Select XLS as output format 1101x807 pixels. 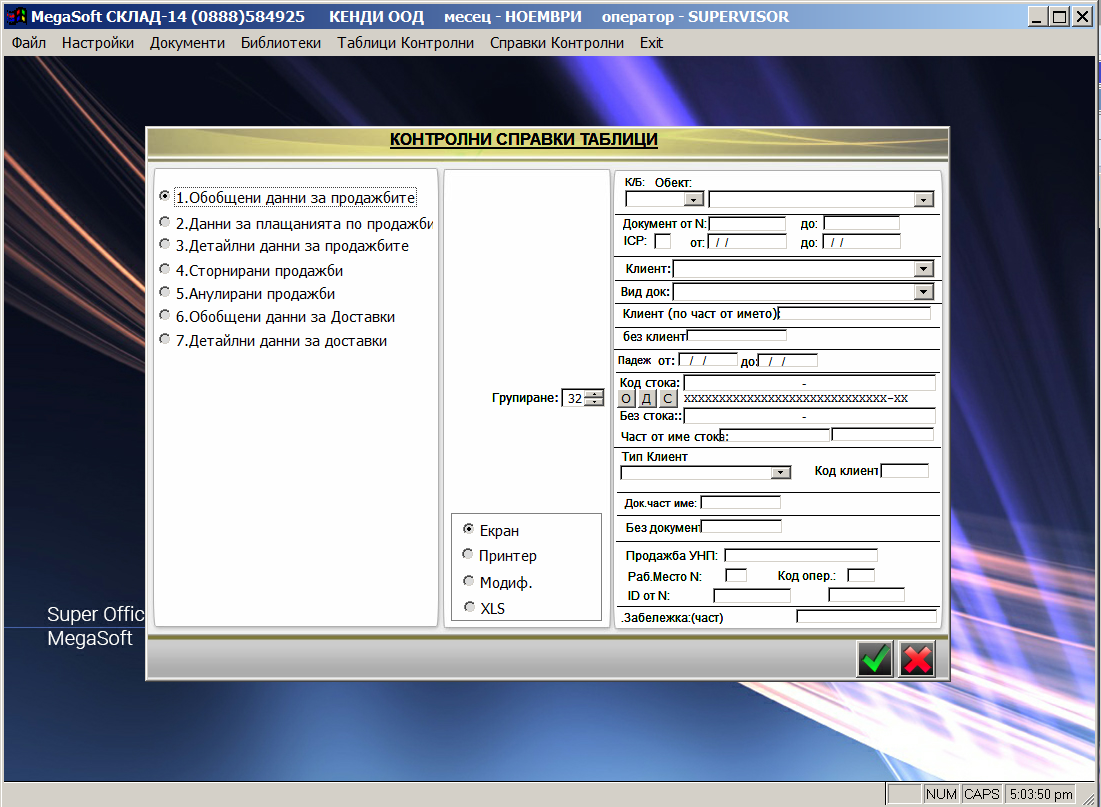tap(468, 607)
